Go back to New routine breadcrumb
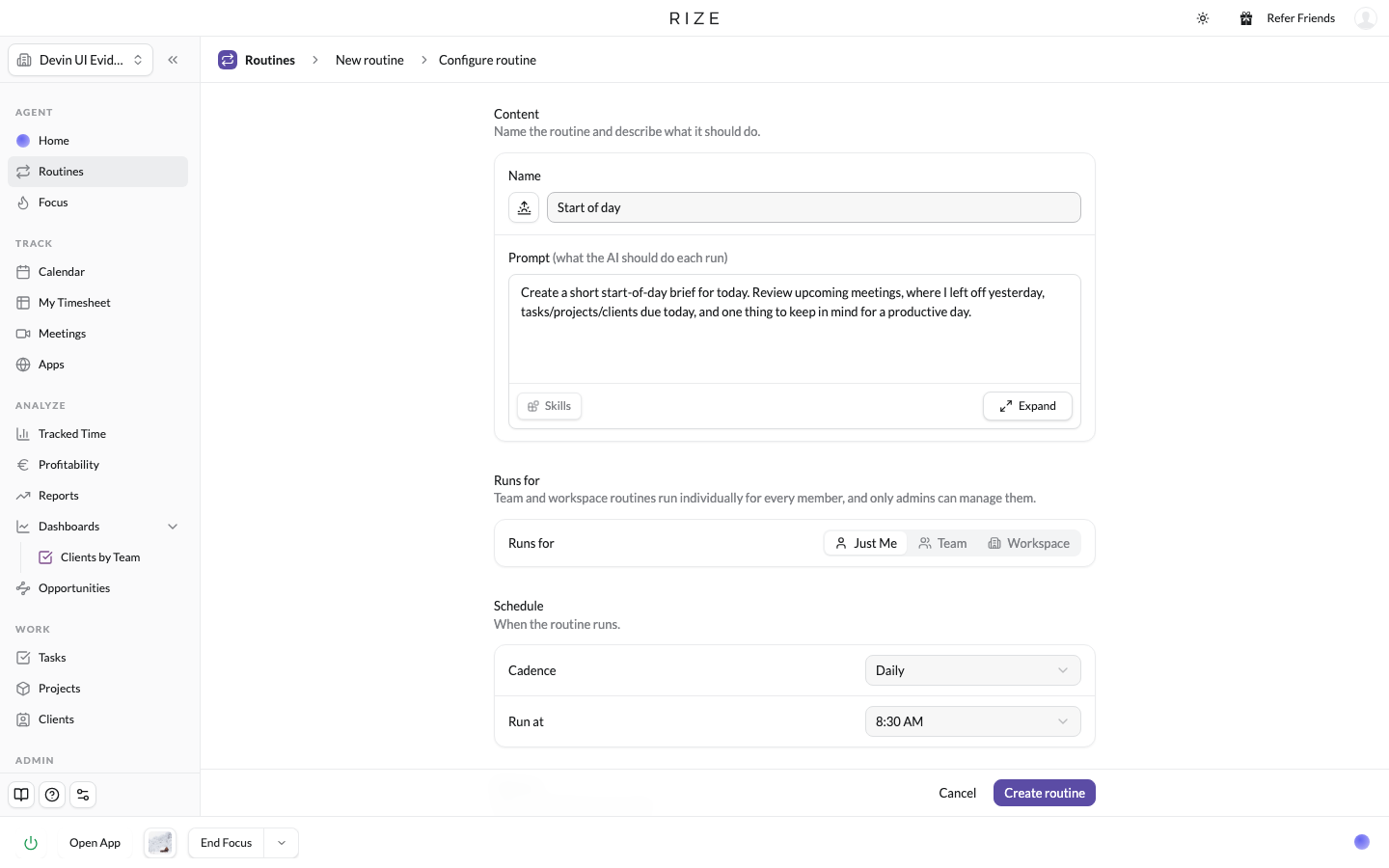This screenshot has width=1389, height=868. coord(369,60)
